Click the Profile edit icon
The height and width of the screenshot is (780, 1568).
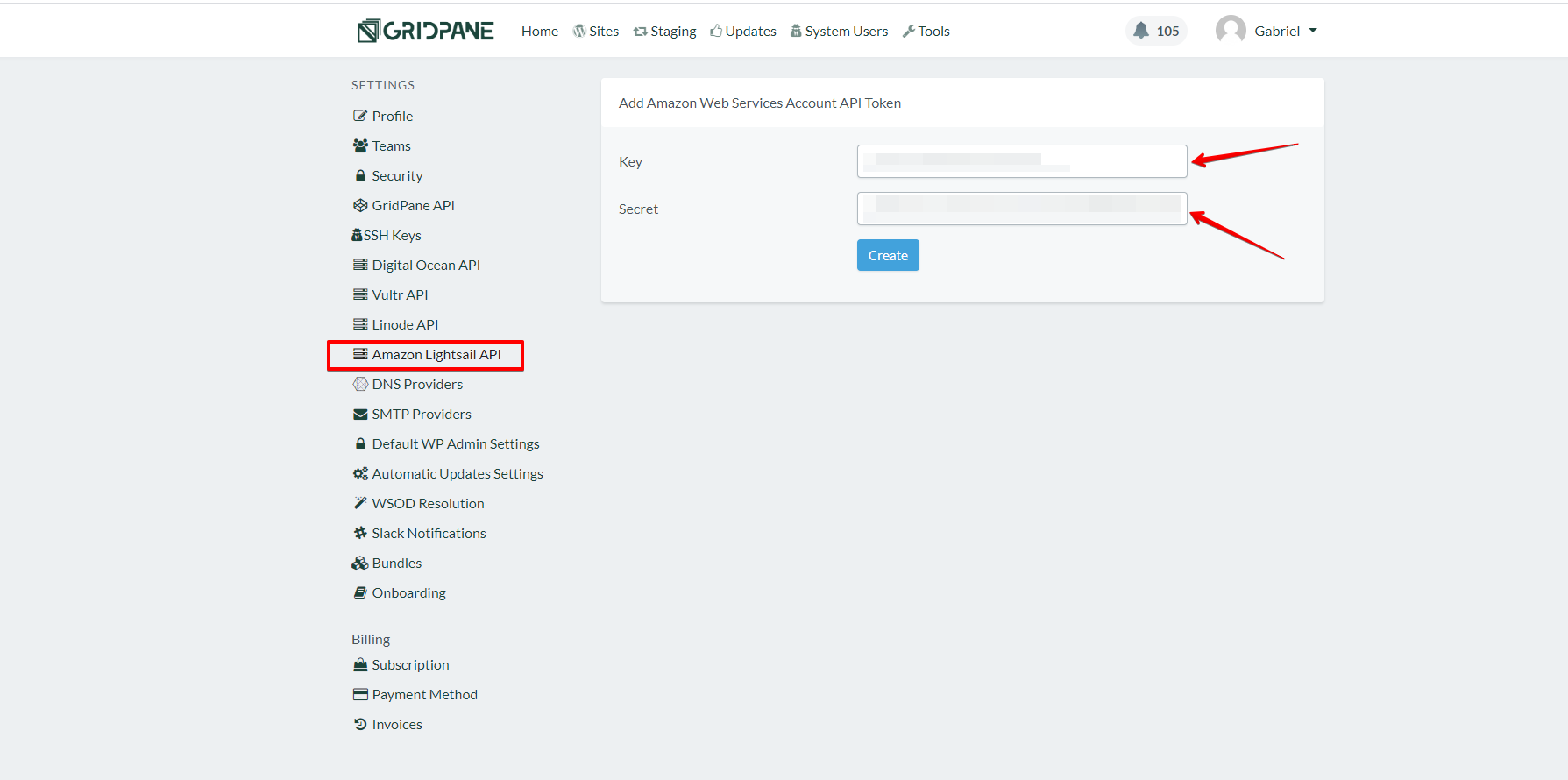[360, 116]
